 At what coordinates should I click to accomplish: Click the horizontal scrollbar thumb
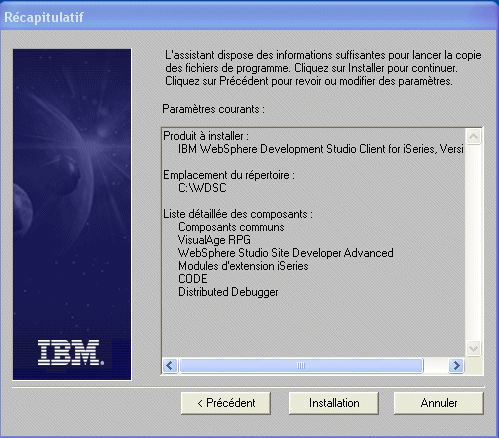301,366
